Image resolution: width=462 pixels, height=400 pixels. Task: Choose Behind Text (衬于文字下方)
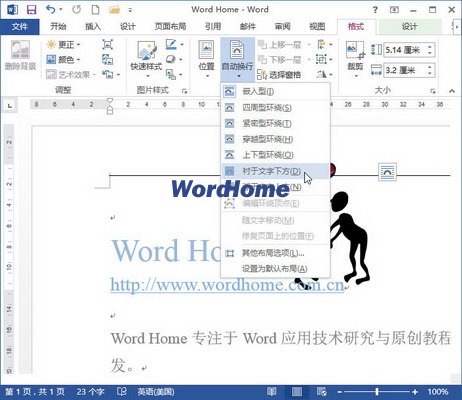coord(275,171)
